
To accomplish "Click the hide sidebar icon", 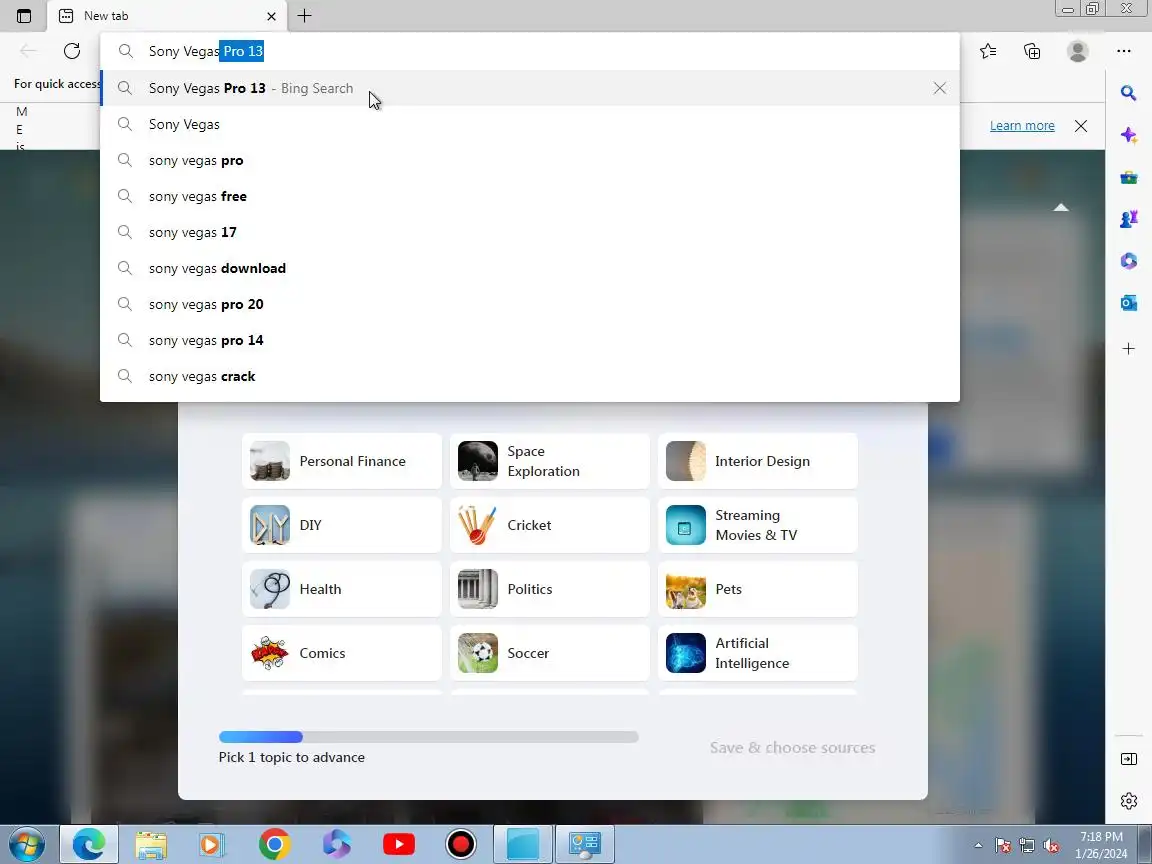I will [x=1128, y=759].
